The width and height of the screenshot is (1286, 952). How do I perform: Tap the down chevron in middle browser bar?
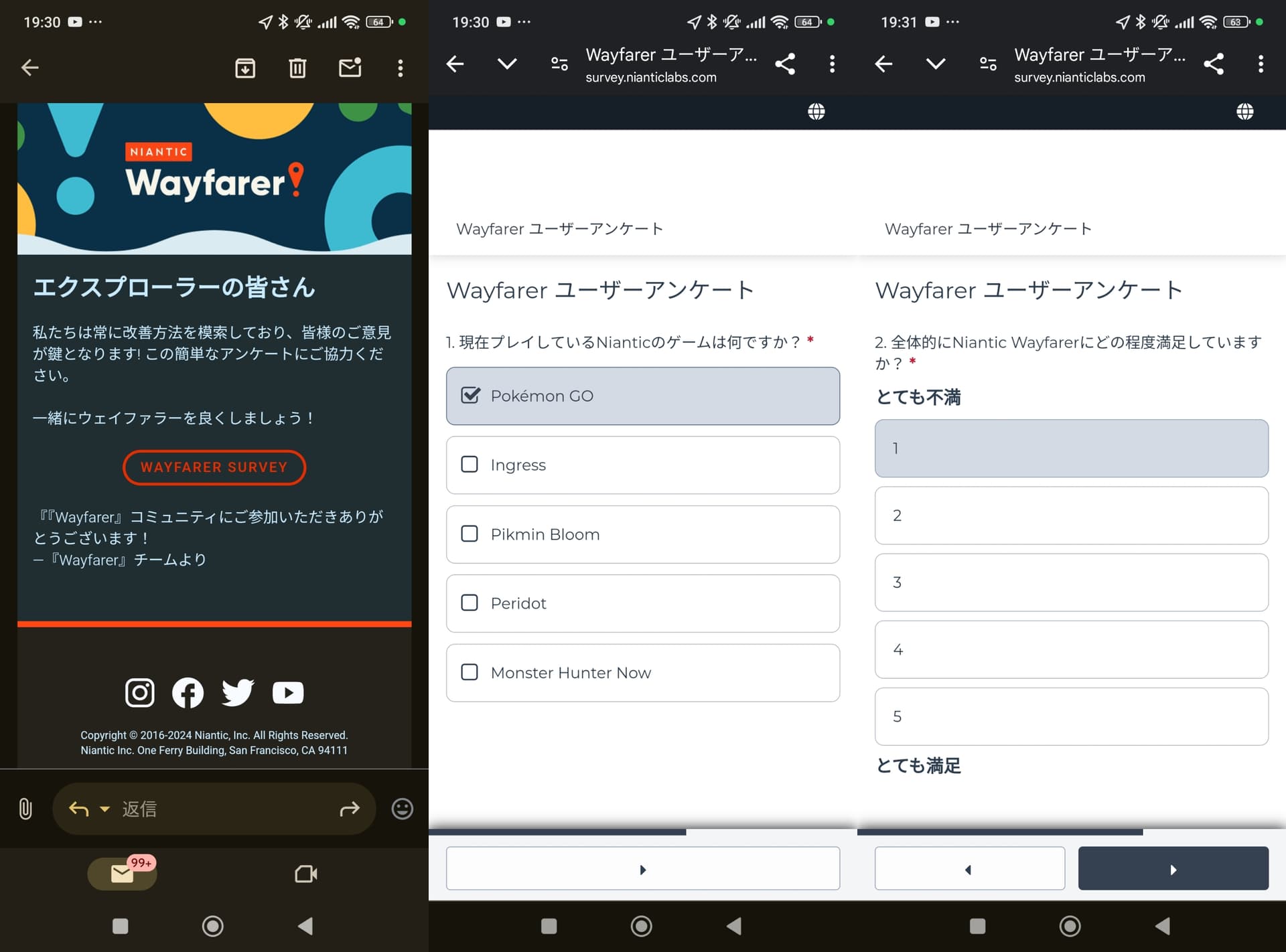[x=507, y=64]
